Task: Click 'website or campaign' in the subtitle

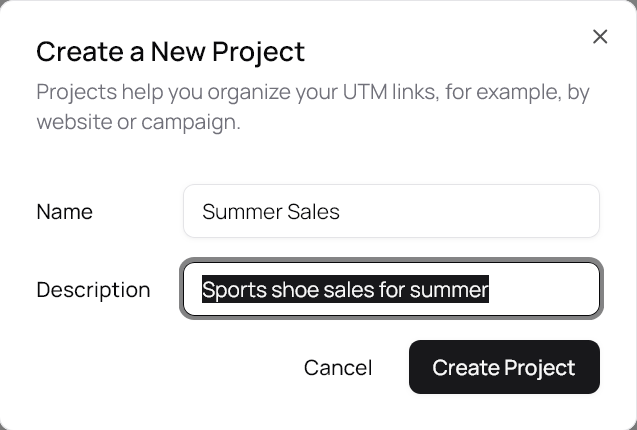Action: (x=138, y=123)
